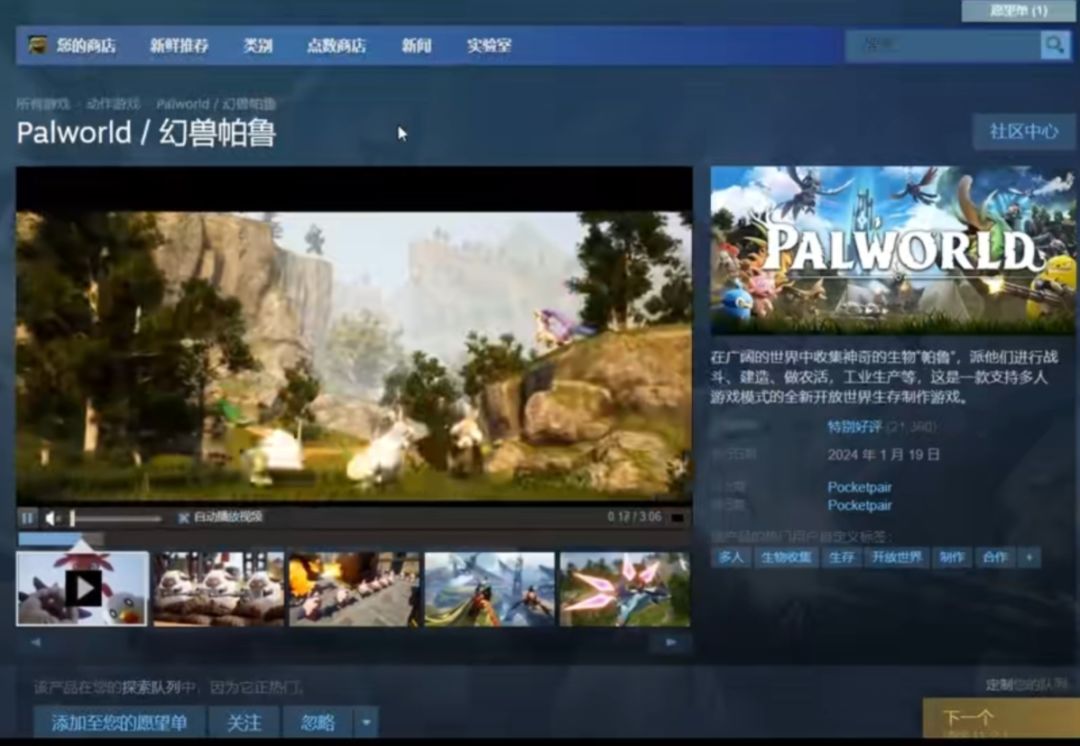Click the 忽略 ignore button

click(318, 722)
